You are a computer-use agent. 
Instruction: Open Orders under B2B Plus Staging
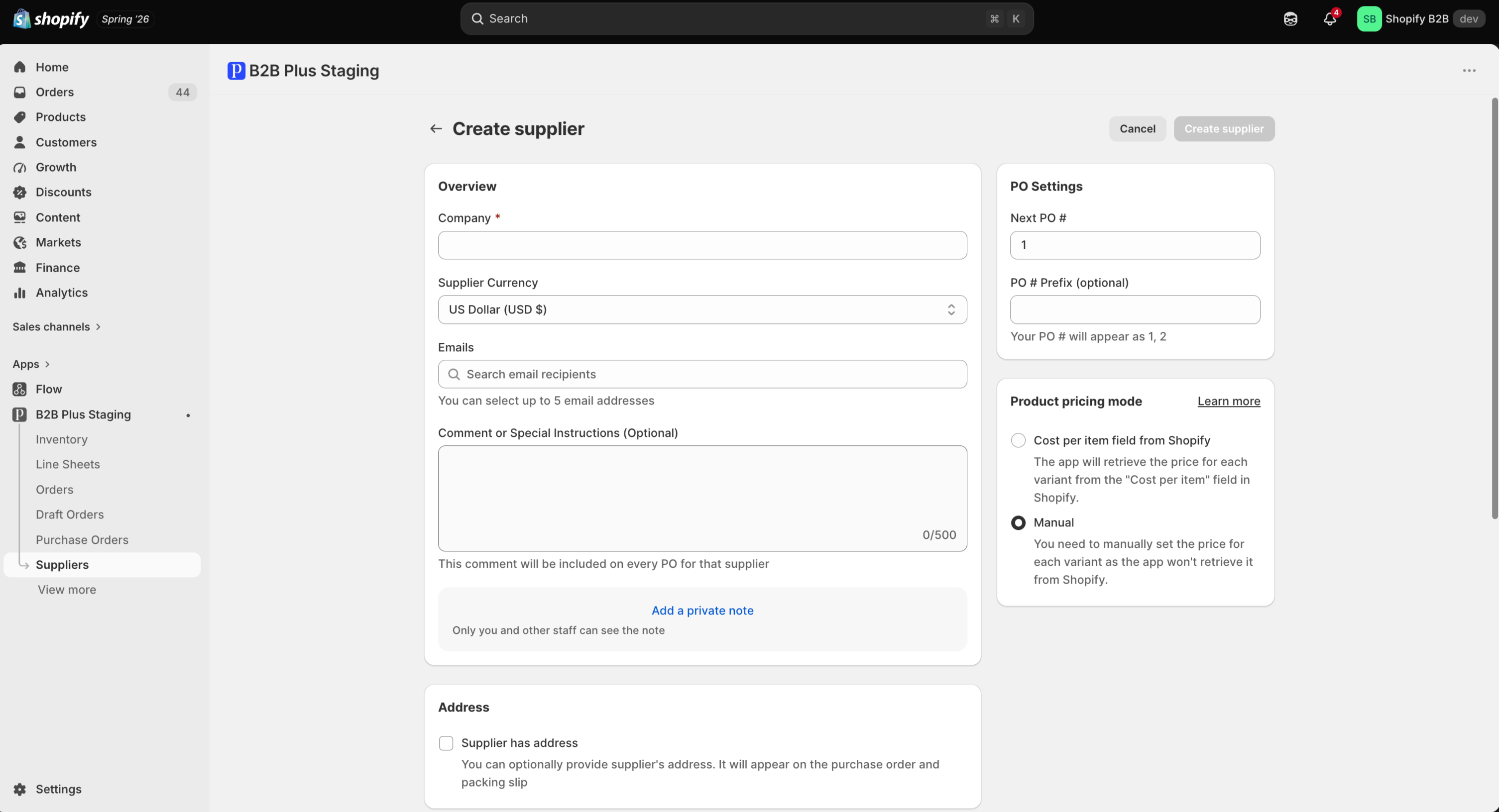54,490
